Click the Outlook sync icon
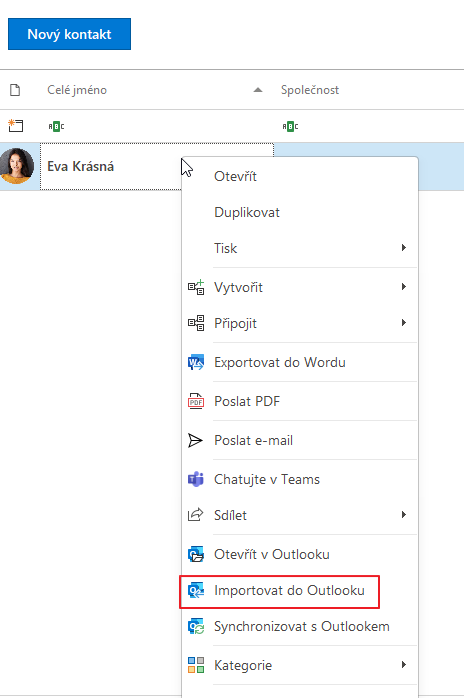 click(x=196, y=626)
